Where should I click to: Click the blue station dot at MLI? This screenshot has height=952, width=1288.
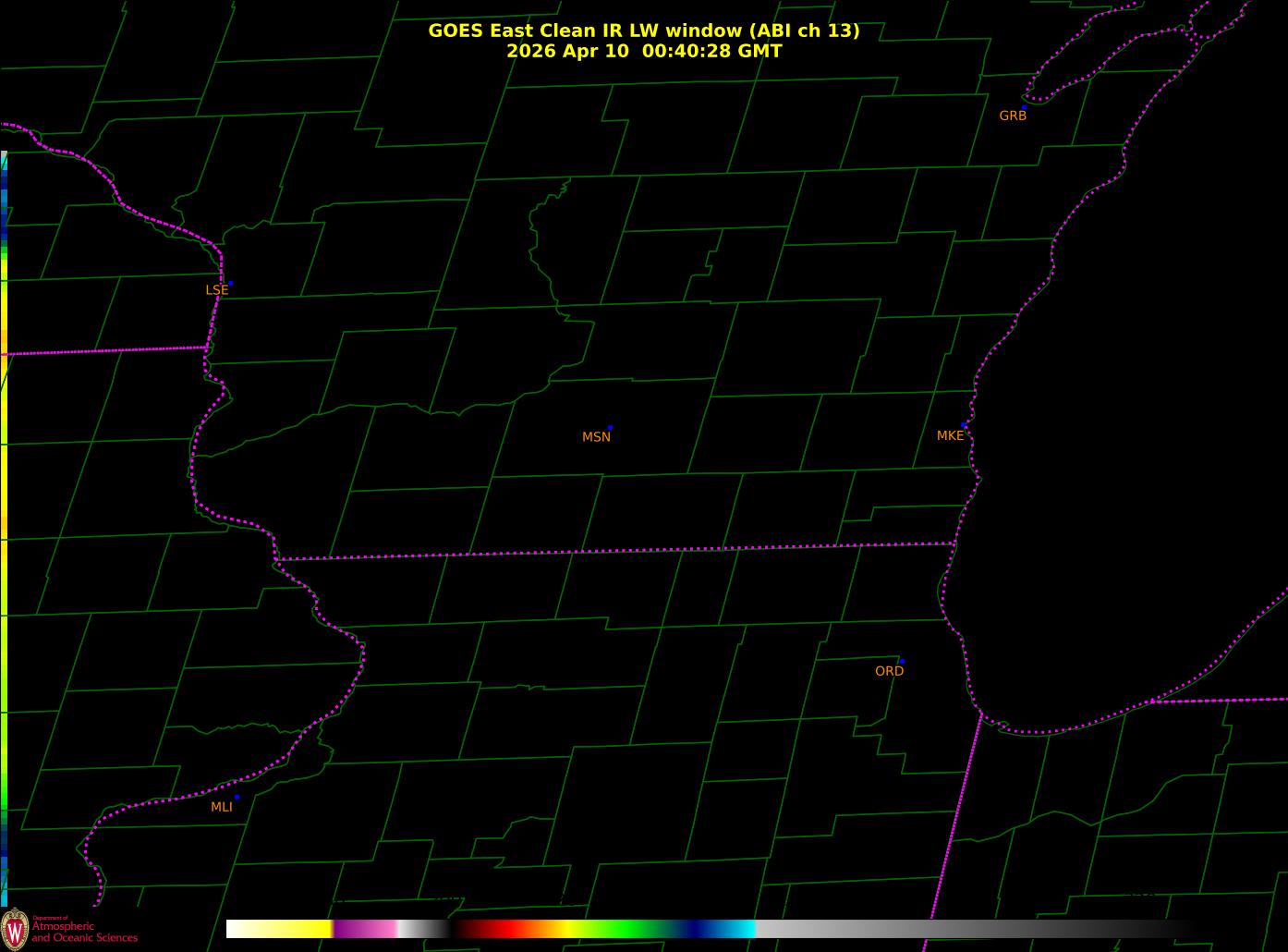237,797
